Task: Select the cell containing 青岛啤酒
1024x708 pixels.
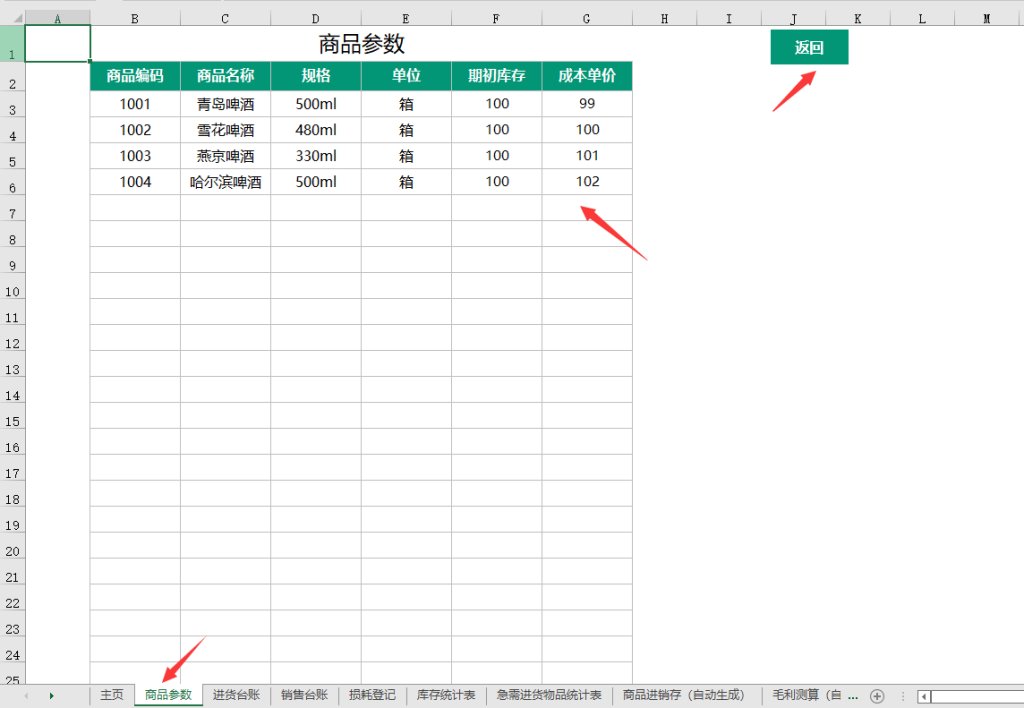Action: [x=224, y=103]
